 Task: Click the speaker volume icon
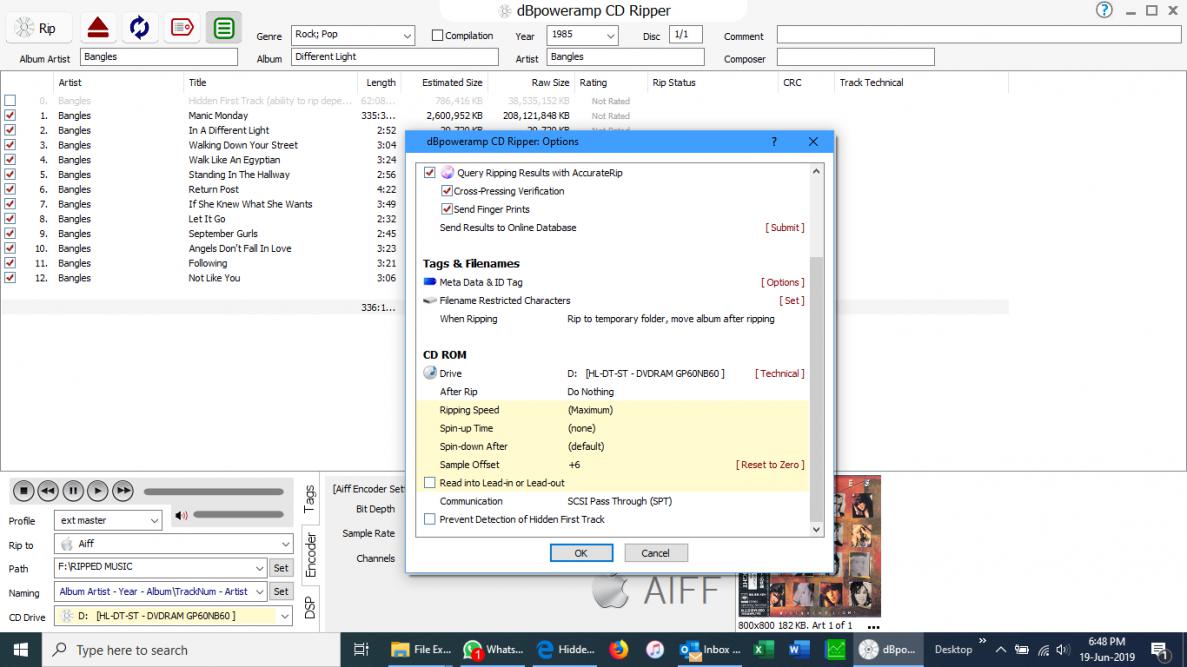[x=181, y=516]
